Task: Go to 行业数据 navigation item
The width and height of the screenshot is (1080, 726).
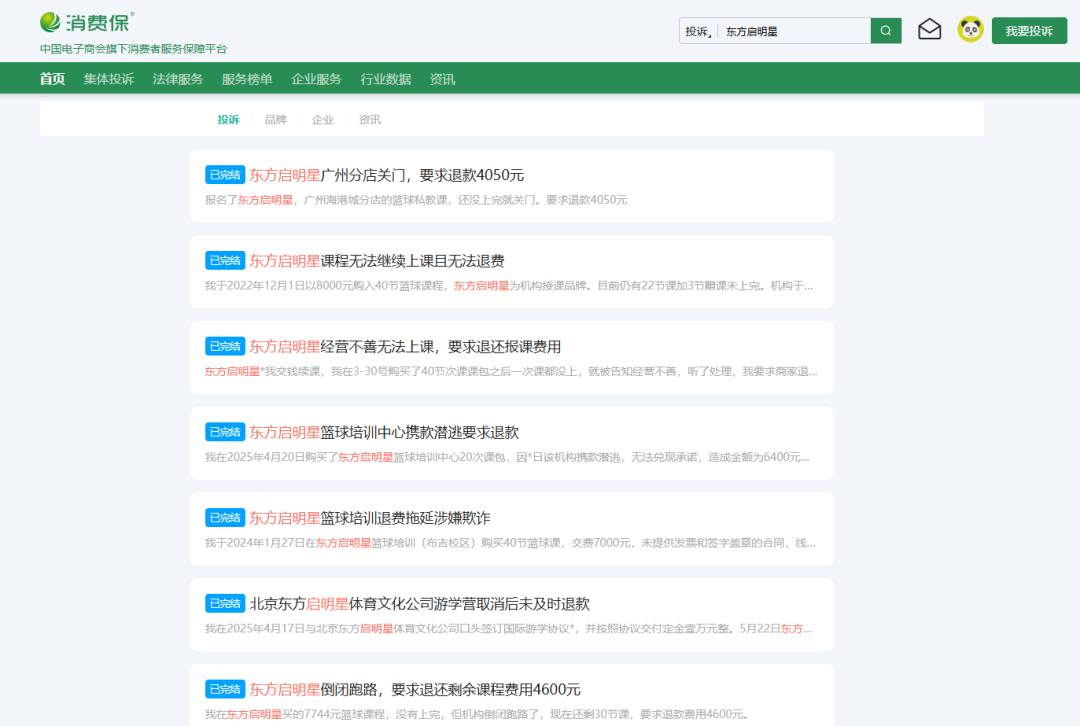Action: 385,79
